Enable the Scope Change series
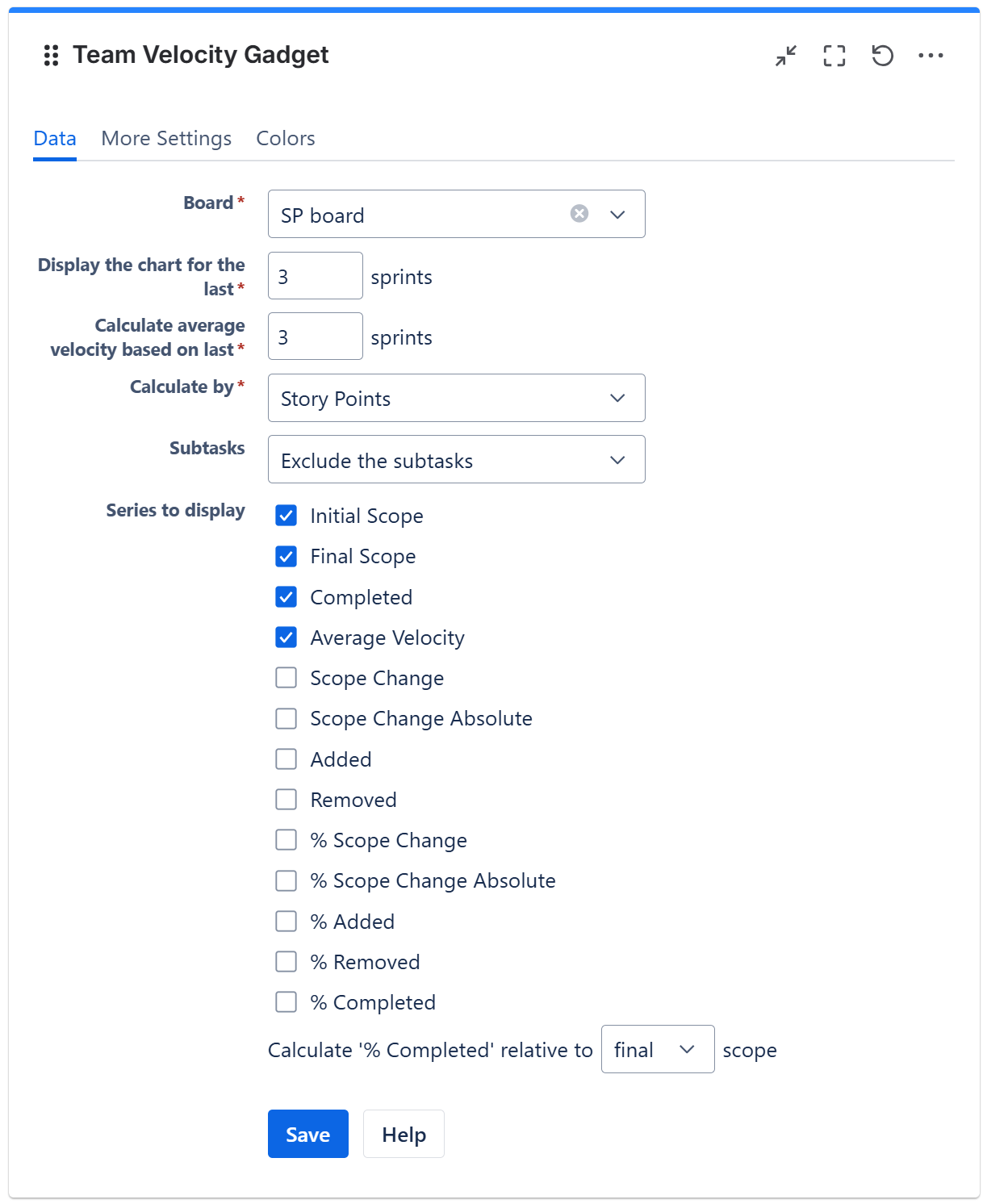The width and height of the screenshot is (987, 1204). (286, 678)
